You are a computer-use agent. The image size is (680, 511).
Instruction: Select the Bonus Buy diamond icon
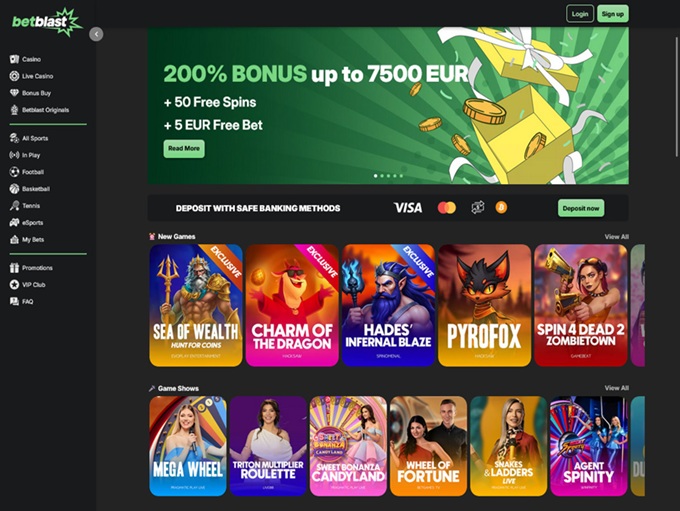pos(14,93)
